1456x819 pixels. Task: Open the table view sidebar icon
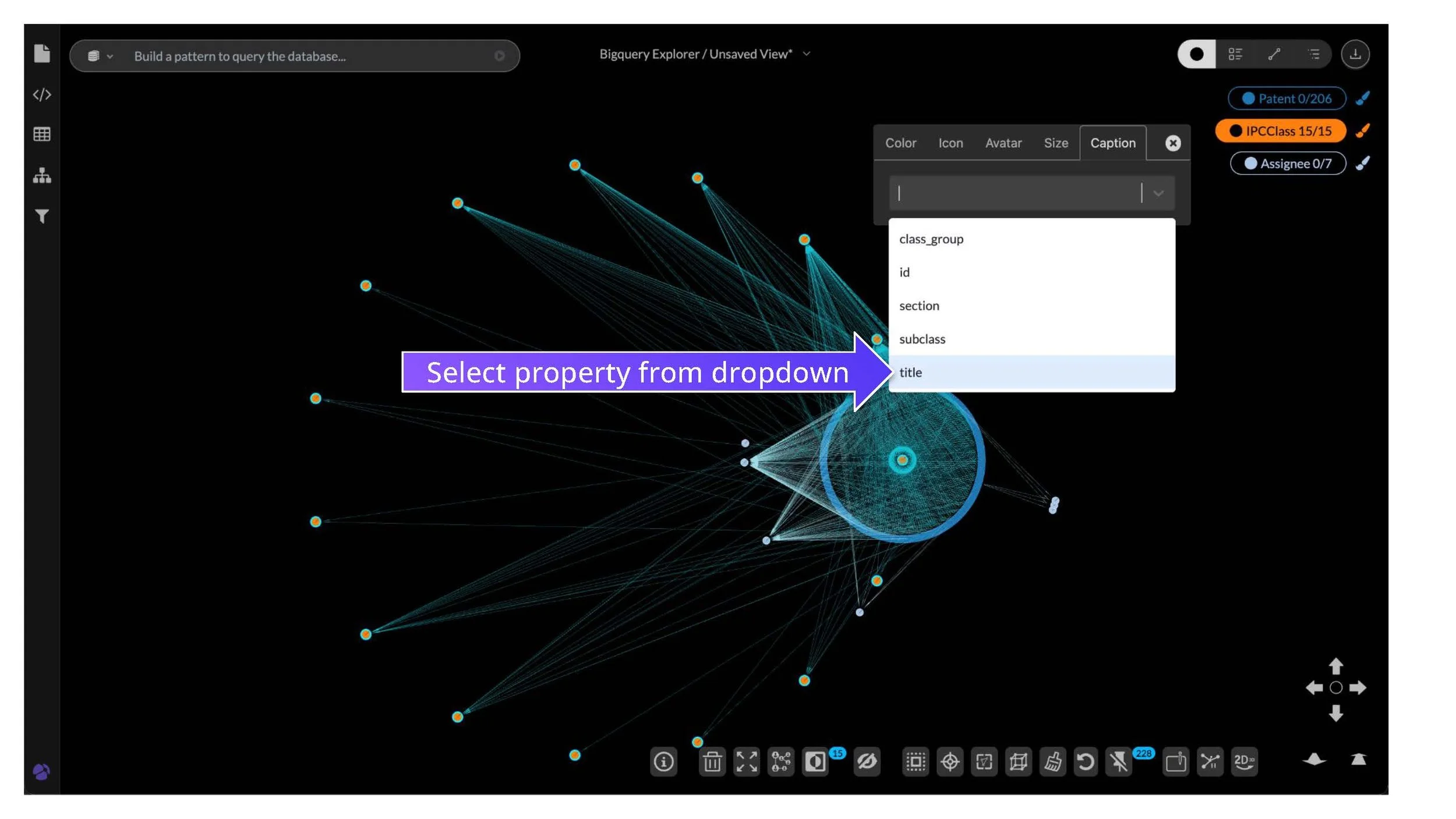click(x=42, y=134)
